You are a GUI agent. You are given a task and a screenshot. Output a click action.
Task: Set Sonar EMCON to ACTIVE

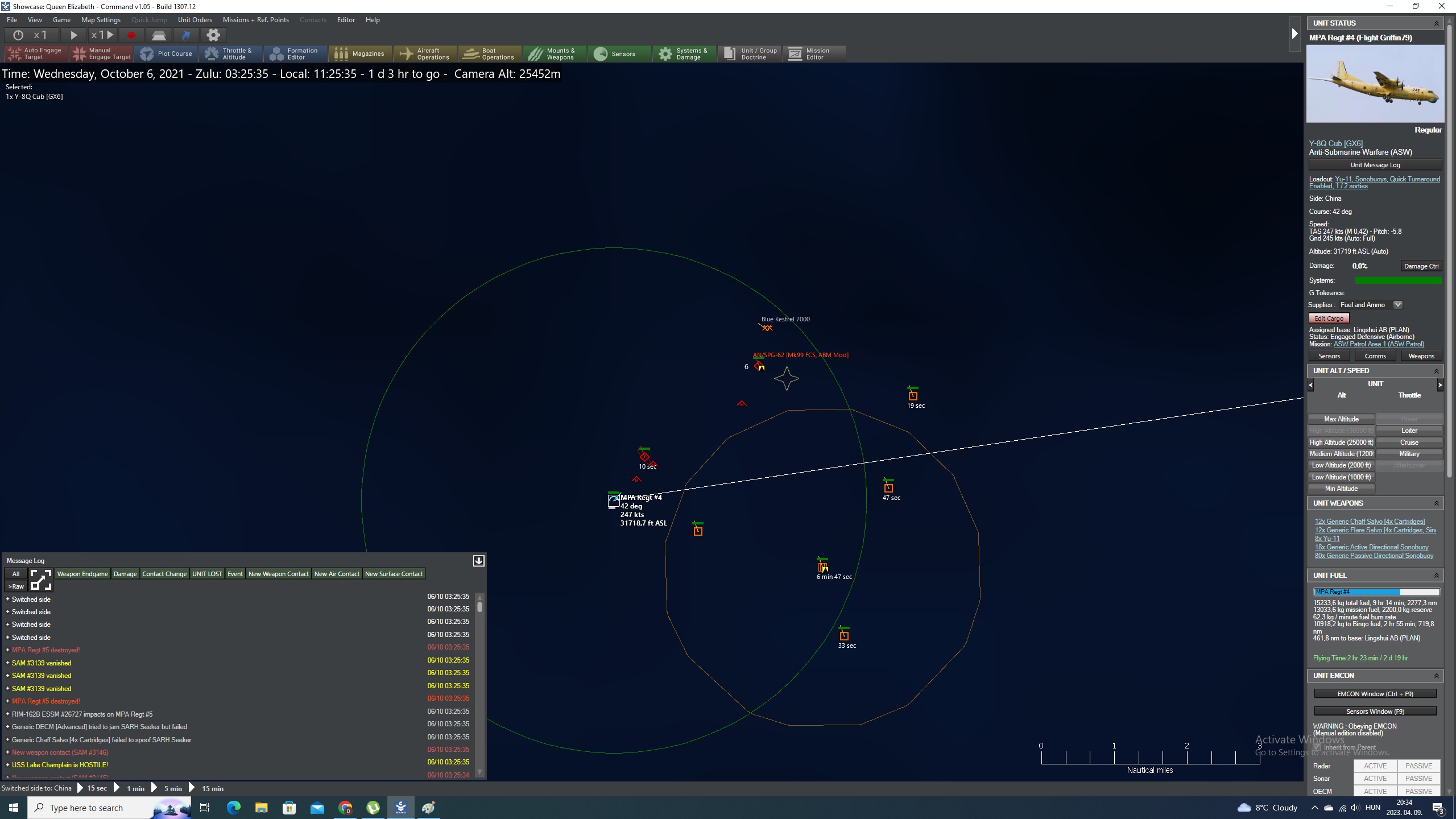tap(1375, 779)
